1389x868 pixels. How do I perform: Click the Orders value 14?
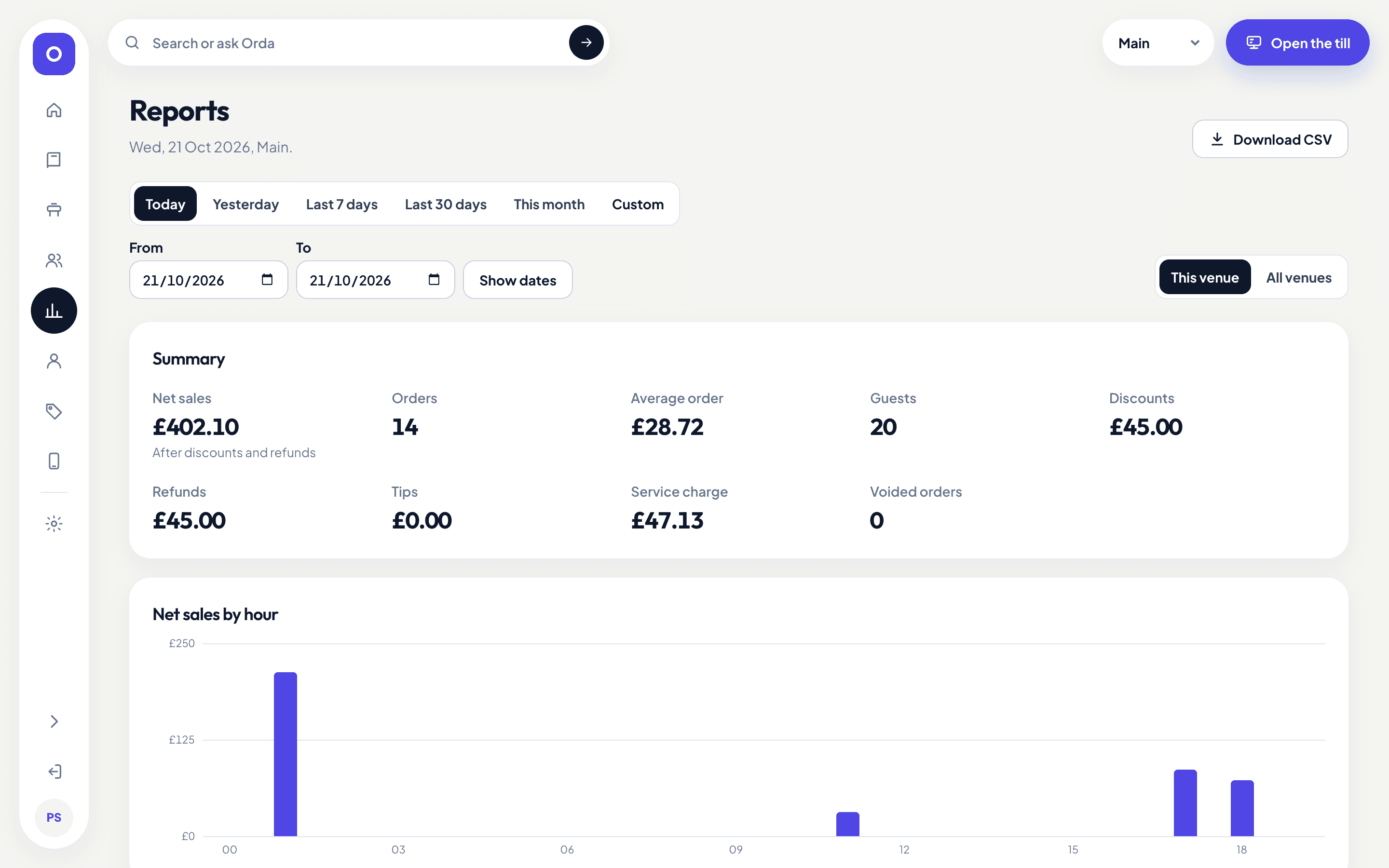coord(405,427)
